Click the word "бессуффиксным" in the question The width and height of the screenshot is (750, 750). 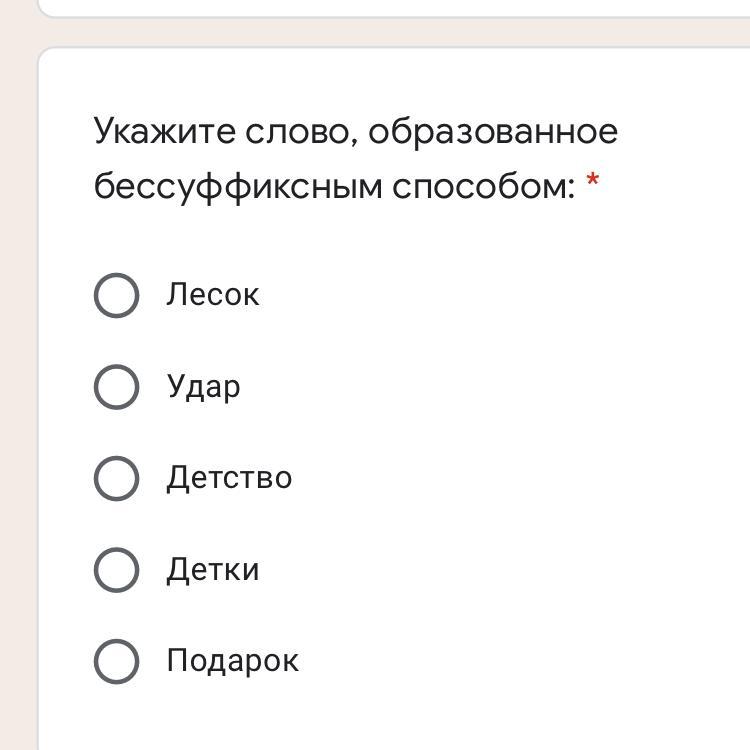238,186
